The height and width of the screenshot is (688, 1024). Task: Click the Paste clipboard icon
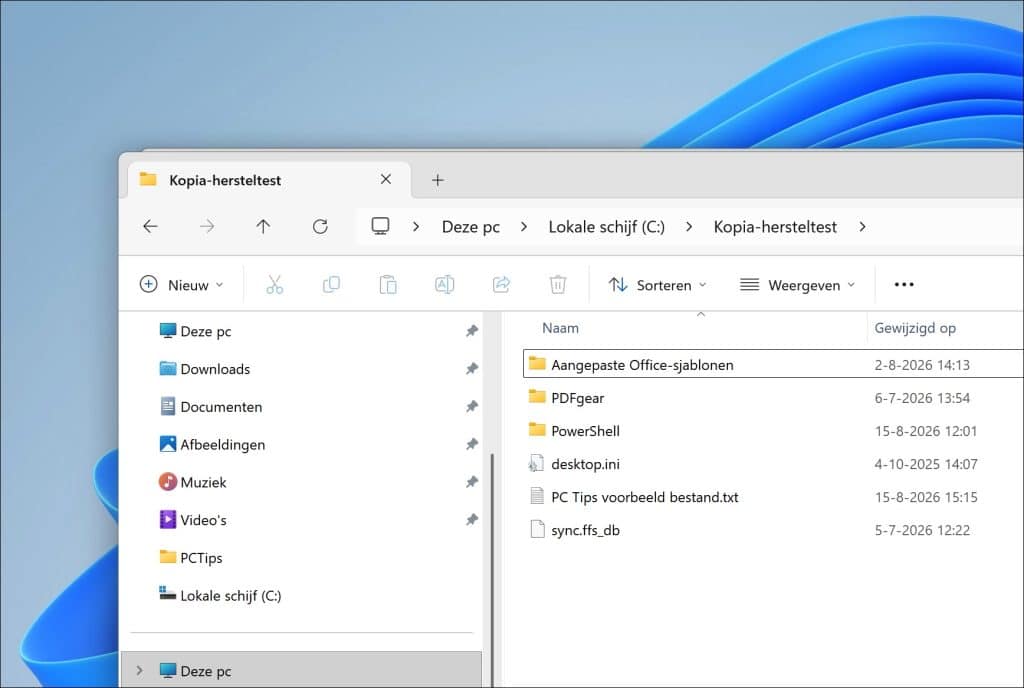pyautogui.click(x=388, y=285)
